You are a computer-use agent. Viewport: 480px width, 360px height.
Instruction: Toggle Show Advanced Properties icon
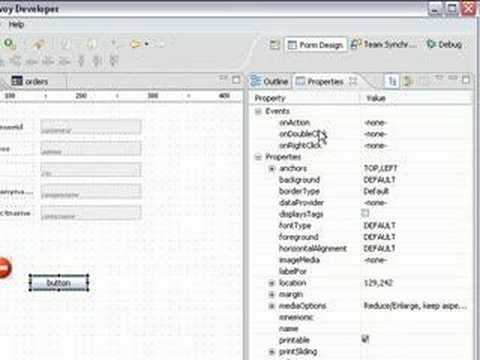(408, 81)
